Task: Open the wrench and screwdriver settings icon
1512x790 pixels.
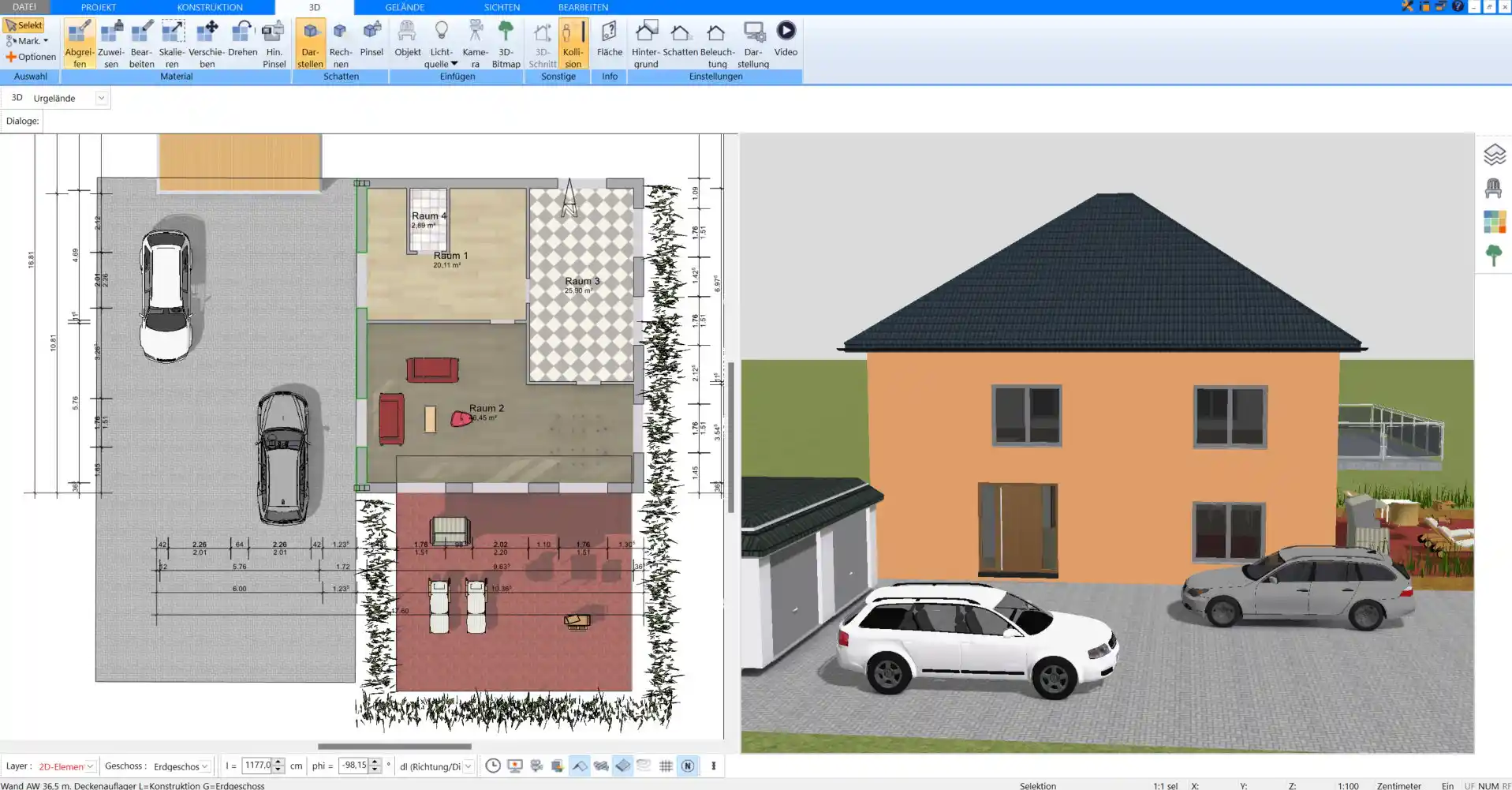Action: (x=1408, y=6)
